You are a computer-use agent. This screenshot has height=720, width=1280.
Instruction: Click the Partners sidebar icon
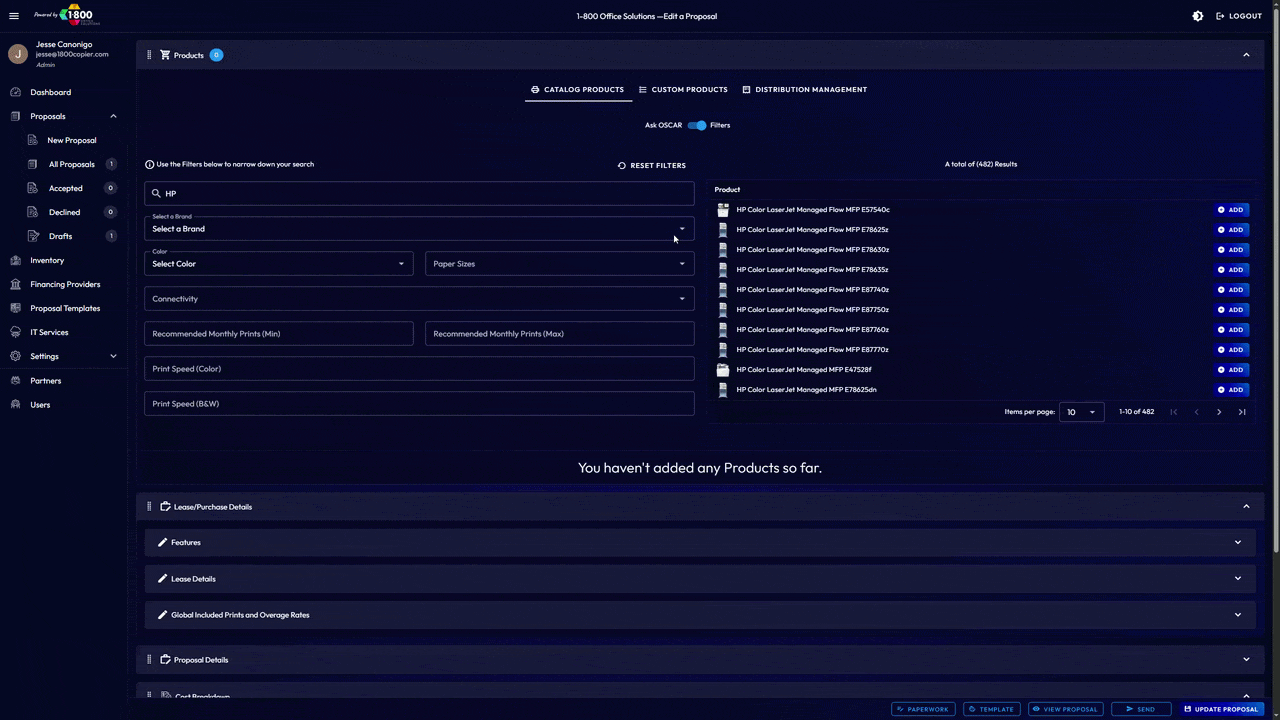point(16,380)
